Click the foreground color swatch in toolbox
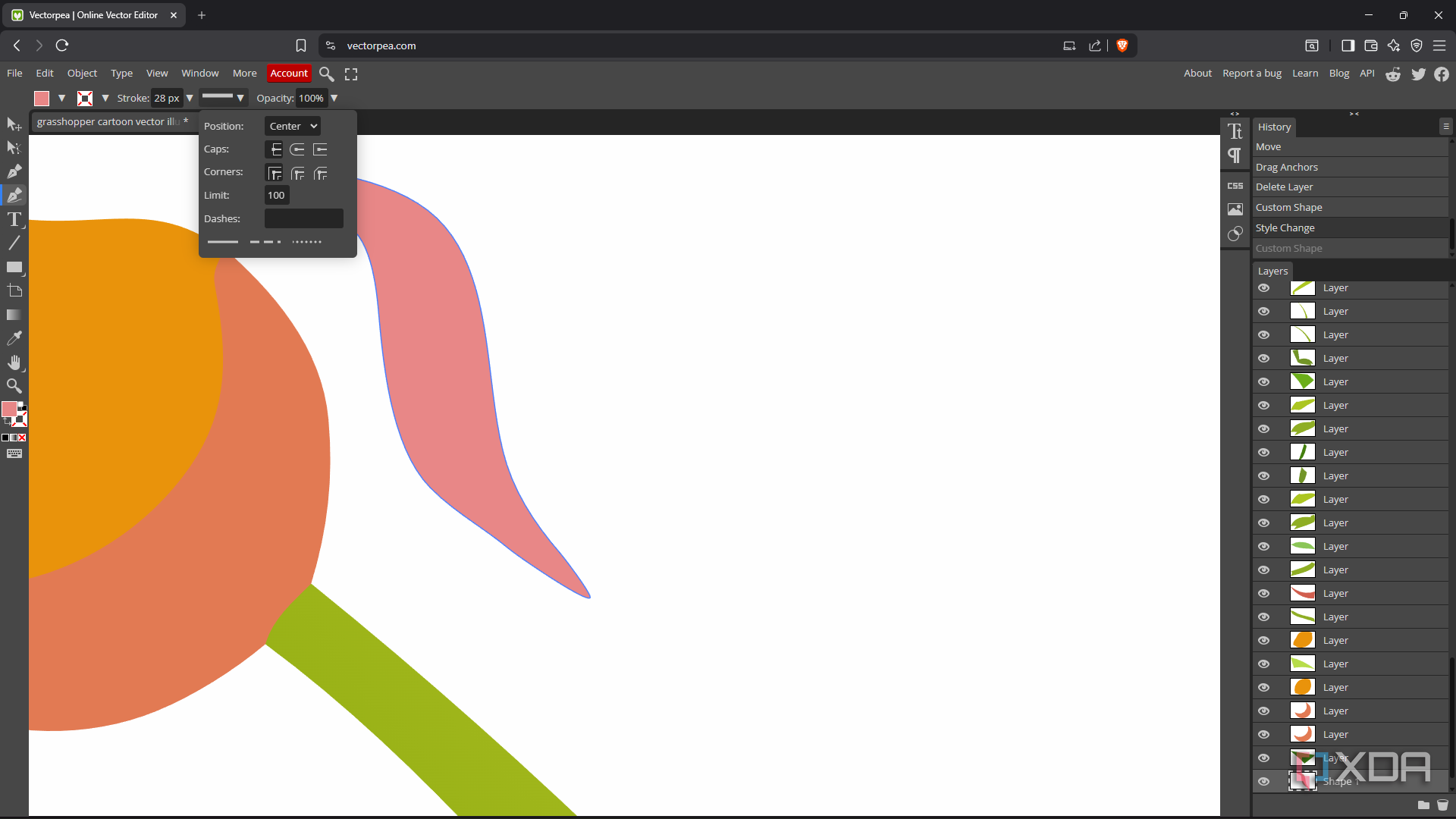1456x819 pixels. [x=9, y=409]
